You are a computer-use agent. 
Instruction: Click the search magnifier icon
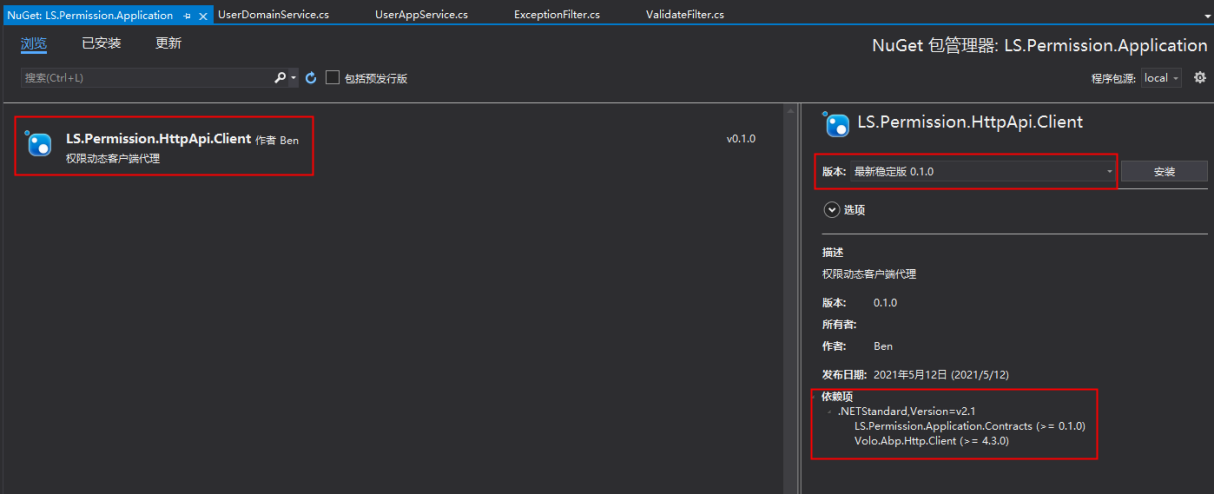(280, 78)
